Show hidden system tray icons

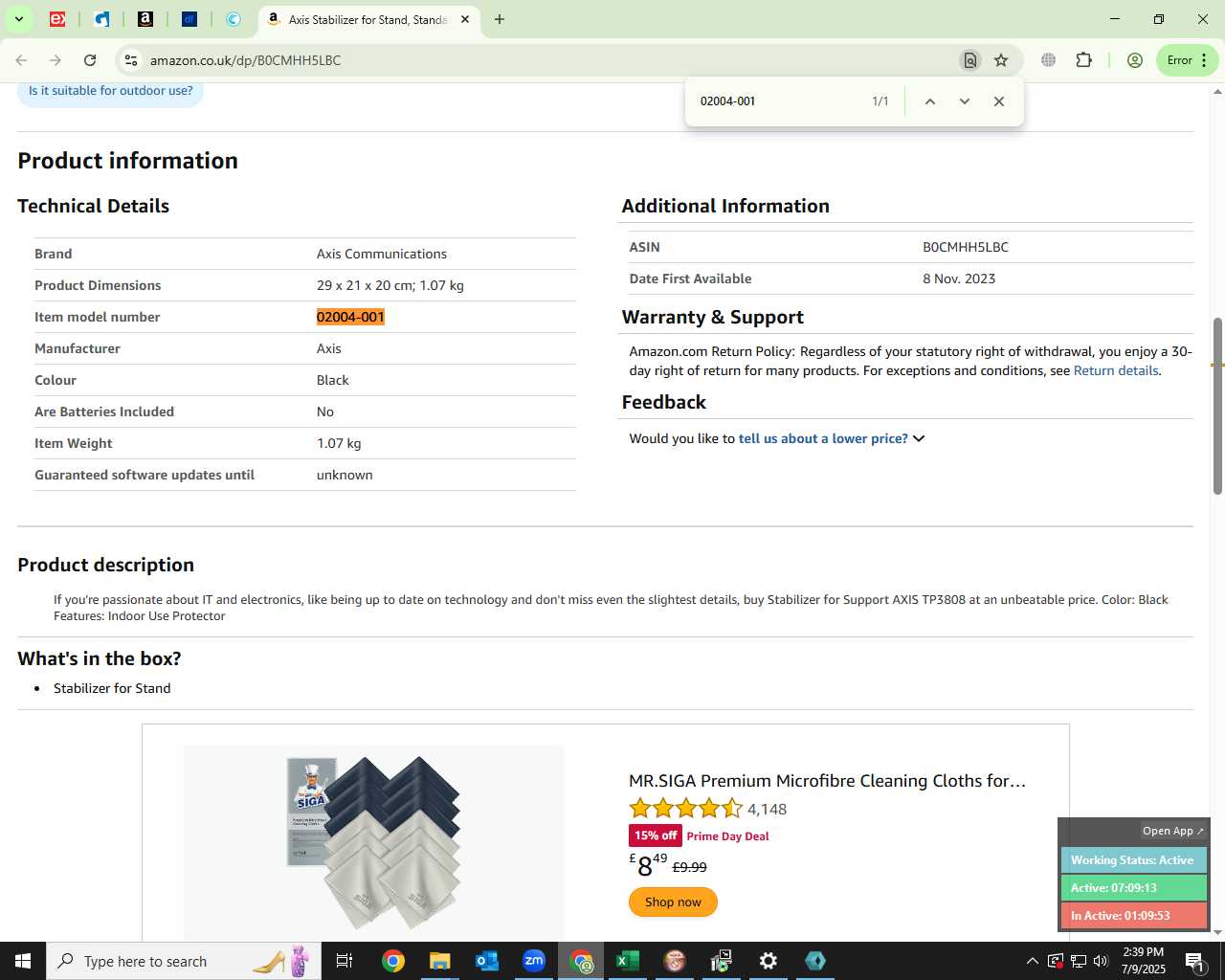1032,961
